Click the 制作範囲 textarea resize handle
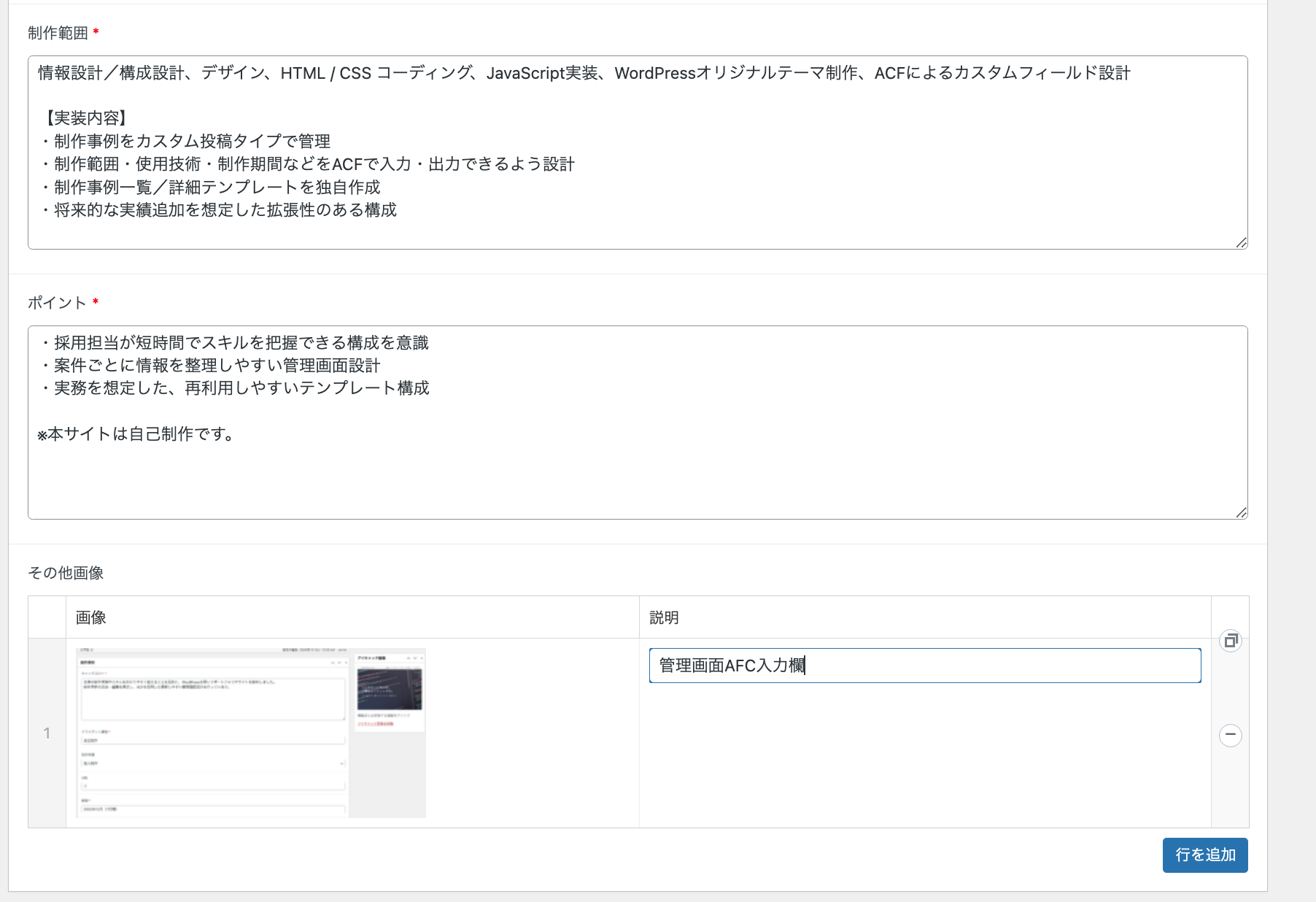The width and height of the screenshot is (1316, 902). pyautogui.click(x=1241, y=242)
